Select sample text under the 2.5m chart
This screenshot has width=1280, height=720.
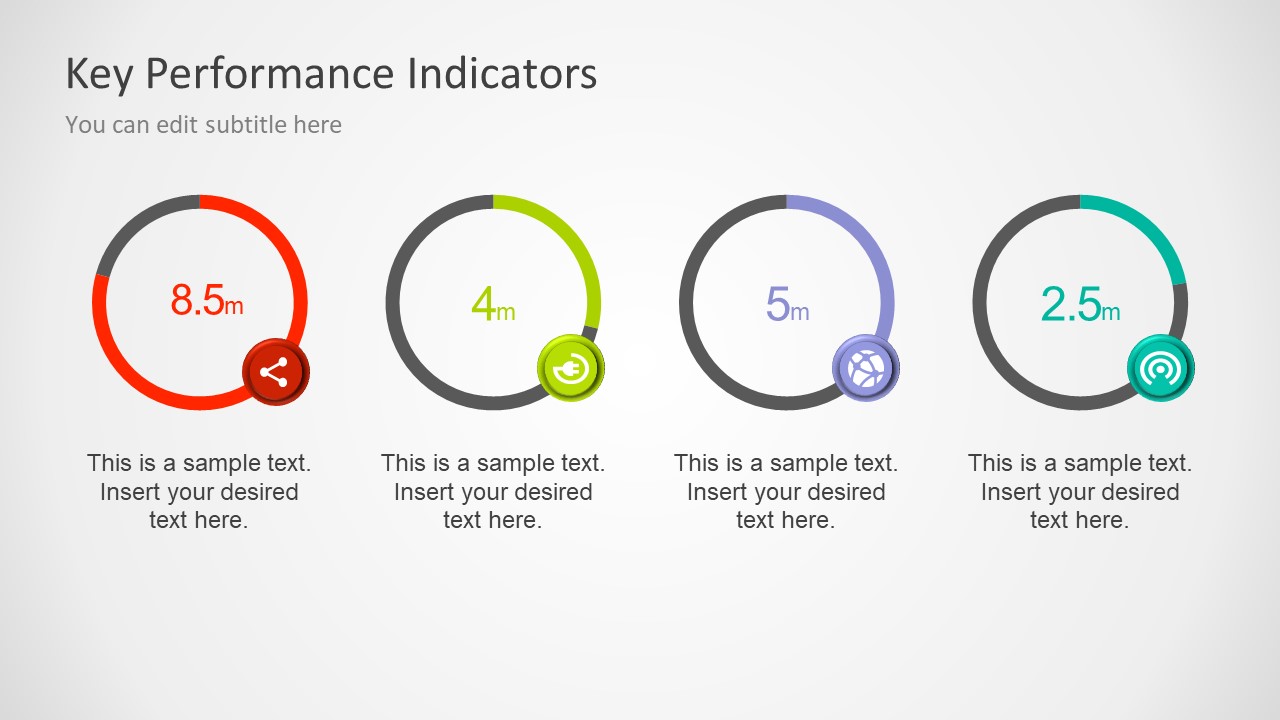[x=1080, y=491]
